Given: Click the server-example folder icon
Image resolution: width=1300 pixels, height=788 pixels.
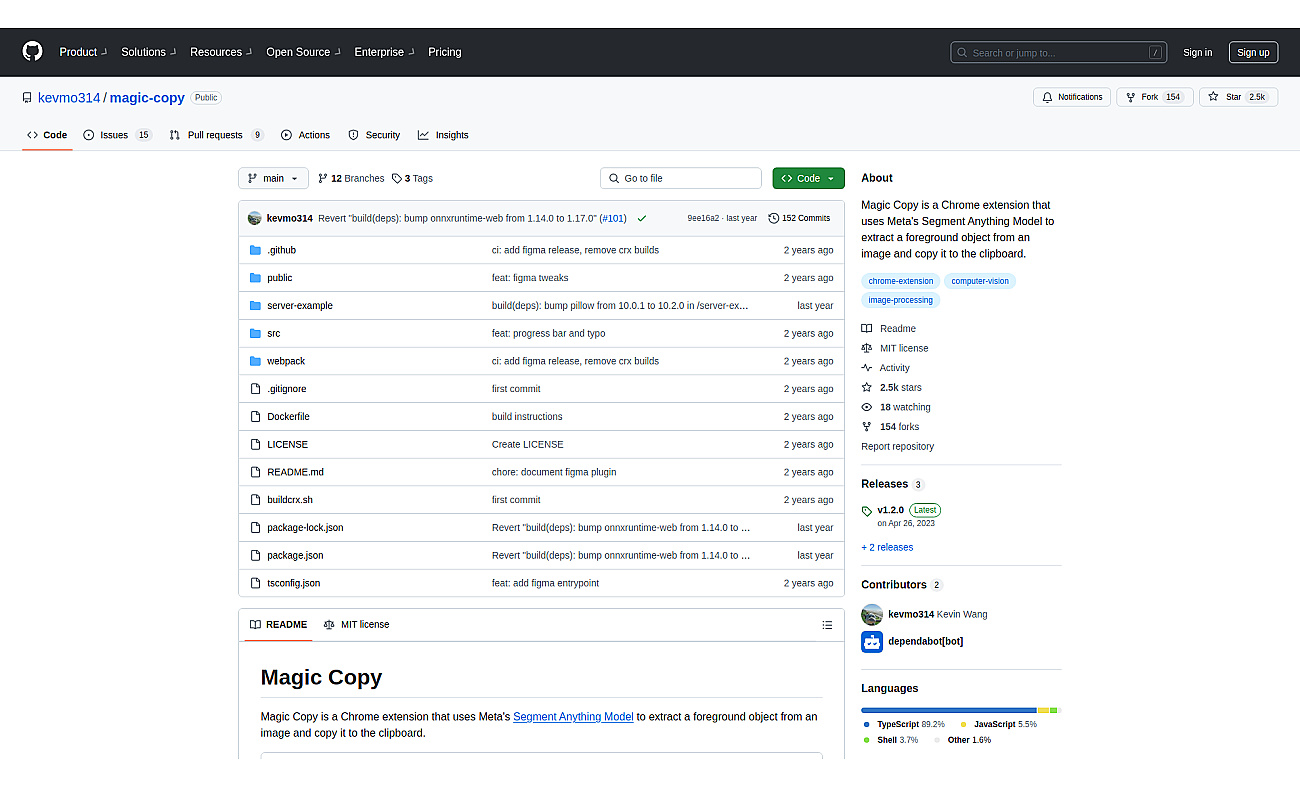Looking at the screenshot, I should [x=255, y=306].
